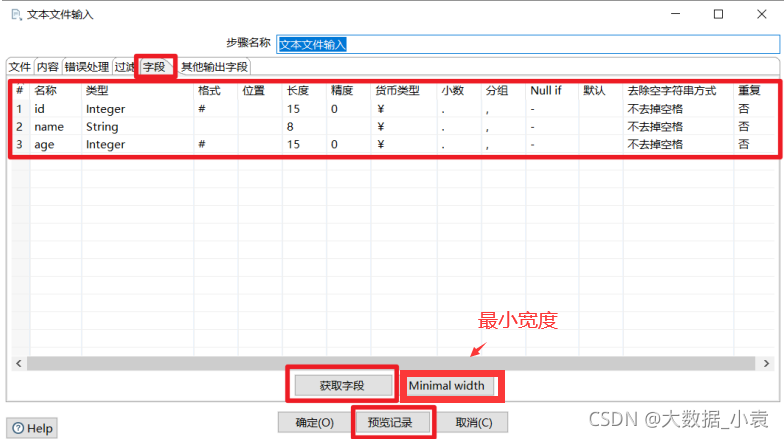Click the 默认 column header

[x=601, y=90]
